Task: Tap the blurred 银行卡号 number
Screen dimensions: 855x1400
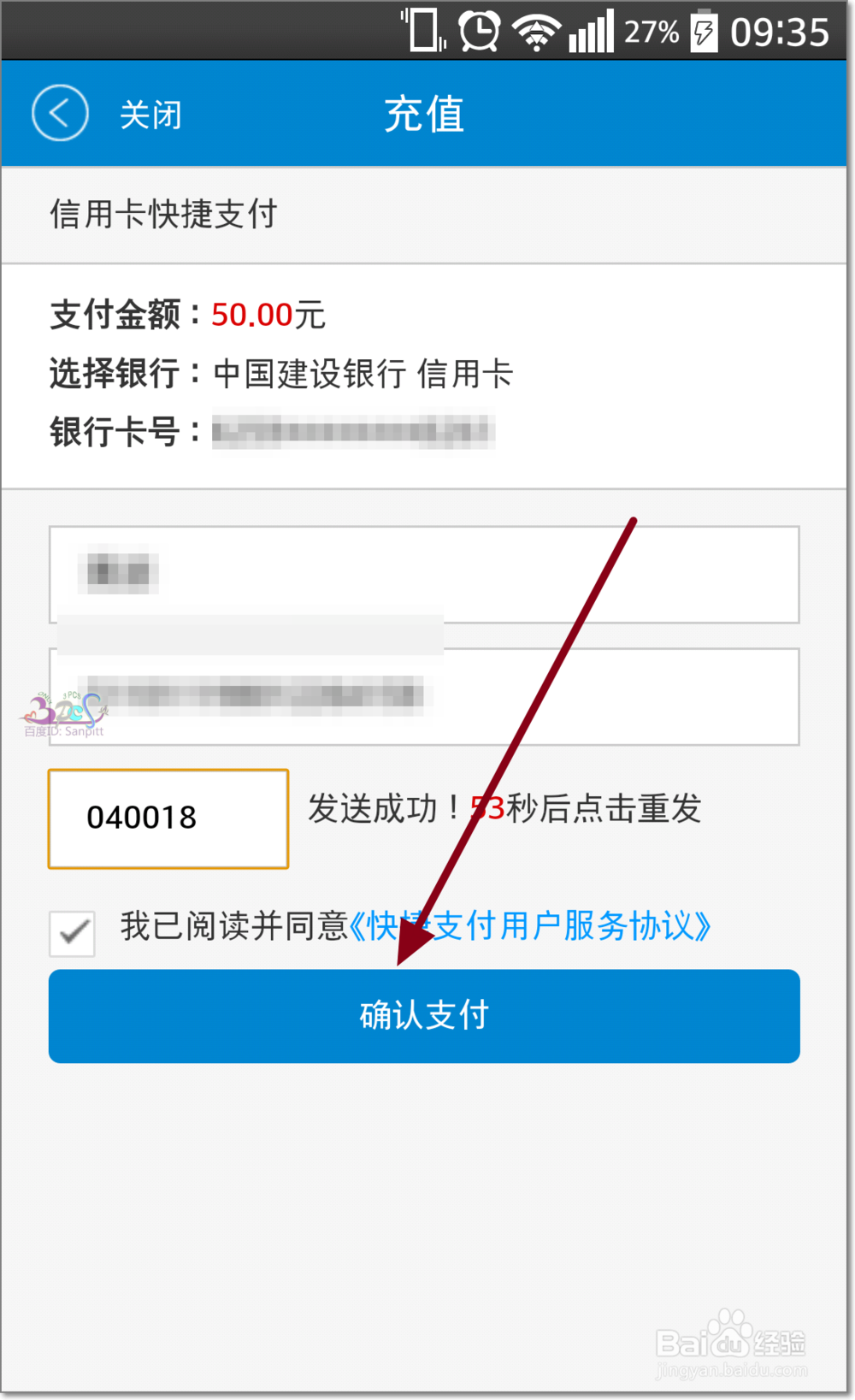Action: 353,431
